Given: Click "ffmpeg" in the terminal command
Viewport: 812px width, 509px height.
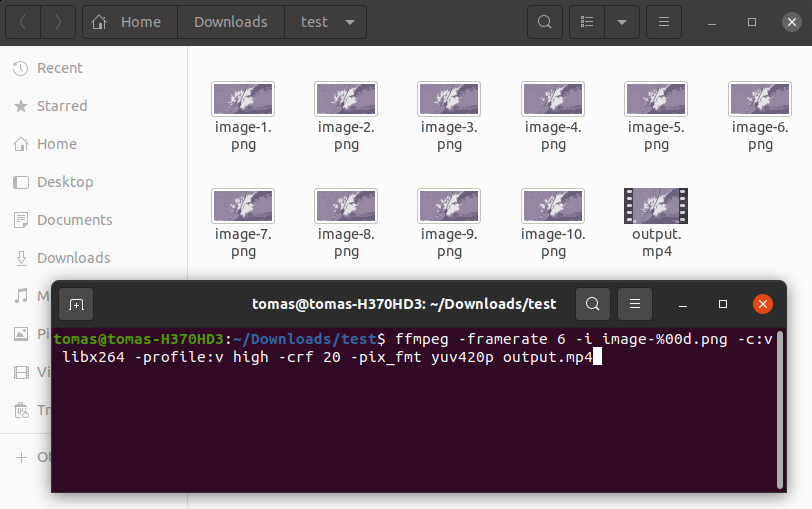Looking at the screenshot, I should pyautogui.click(x=422, y=339).
